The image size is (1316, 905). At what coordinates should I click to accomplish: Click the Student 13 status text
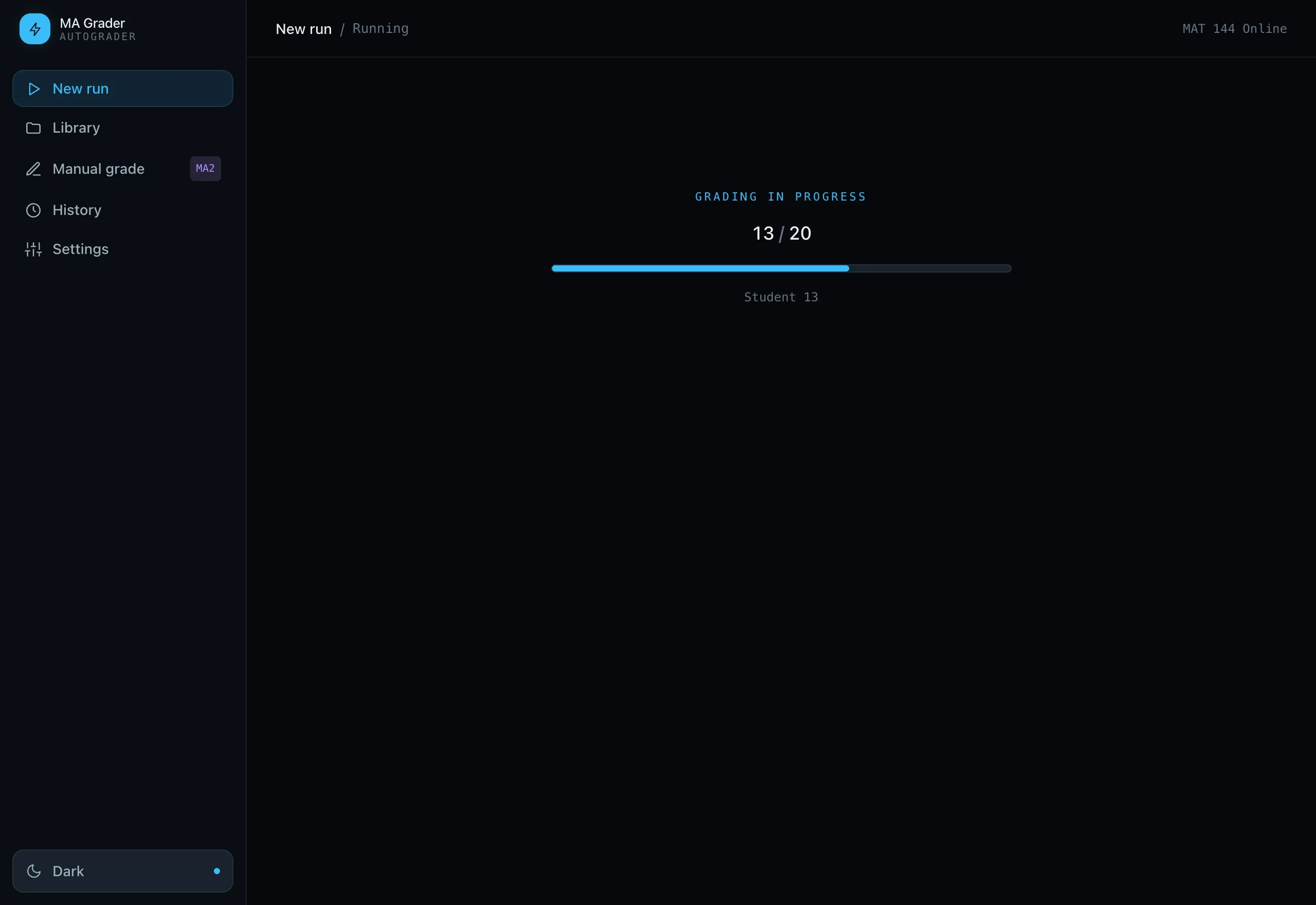point(781,297)
